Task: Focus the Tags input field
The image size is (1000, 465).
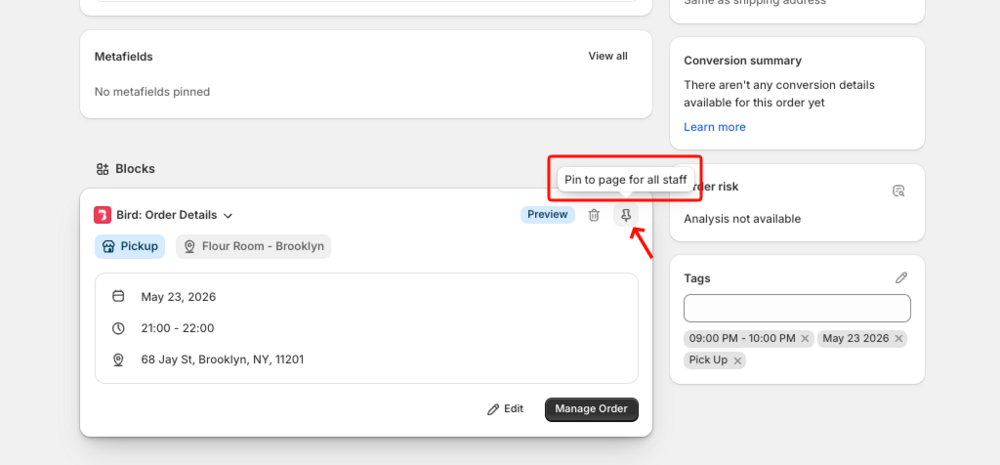Action: (797, 308)
